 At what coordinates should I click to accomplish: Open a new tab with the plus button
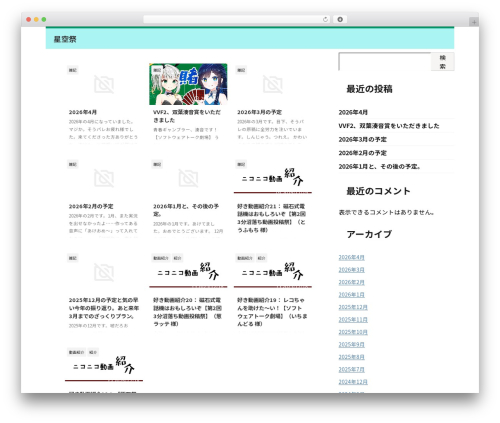(474, 22)
